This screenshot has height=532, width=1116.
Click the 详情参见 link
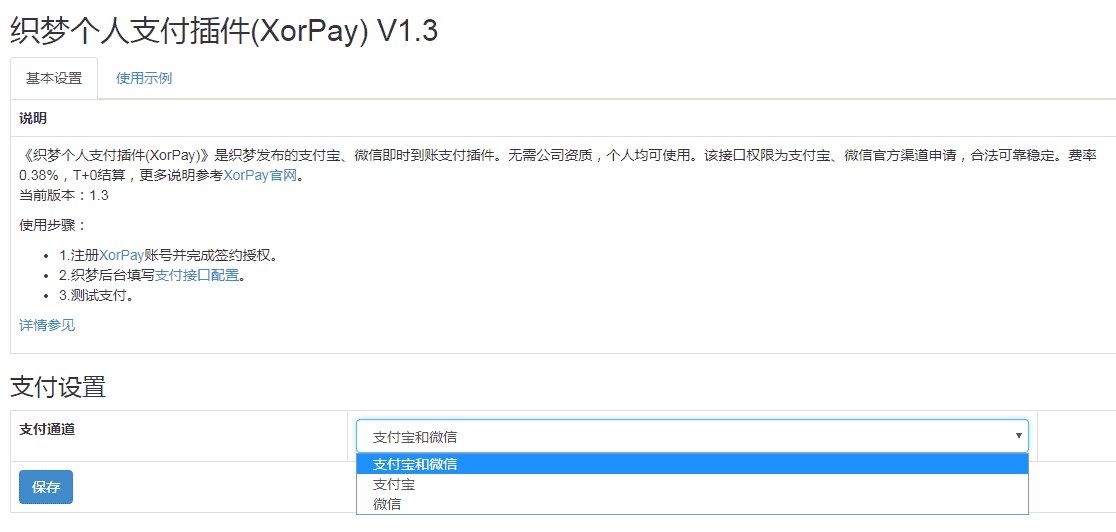pyautogui.click(x=47, y=325)
